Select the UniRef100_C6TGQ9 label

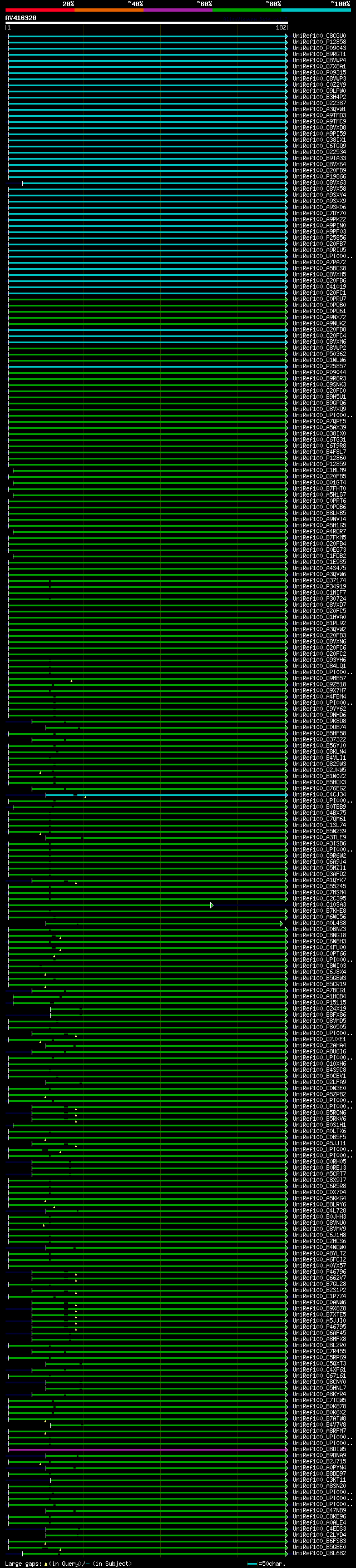point(319,146)
